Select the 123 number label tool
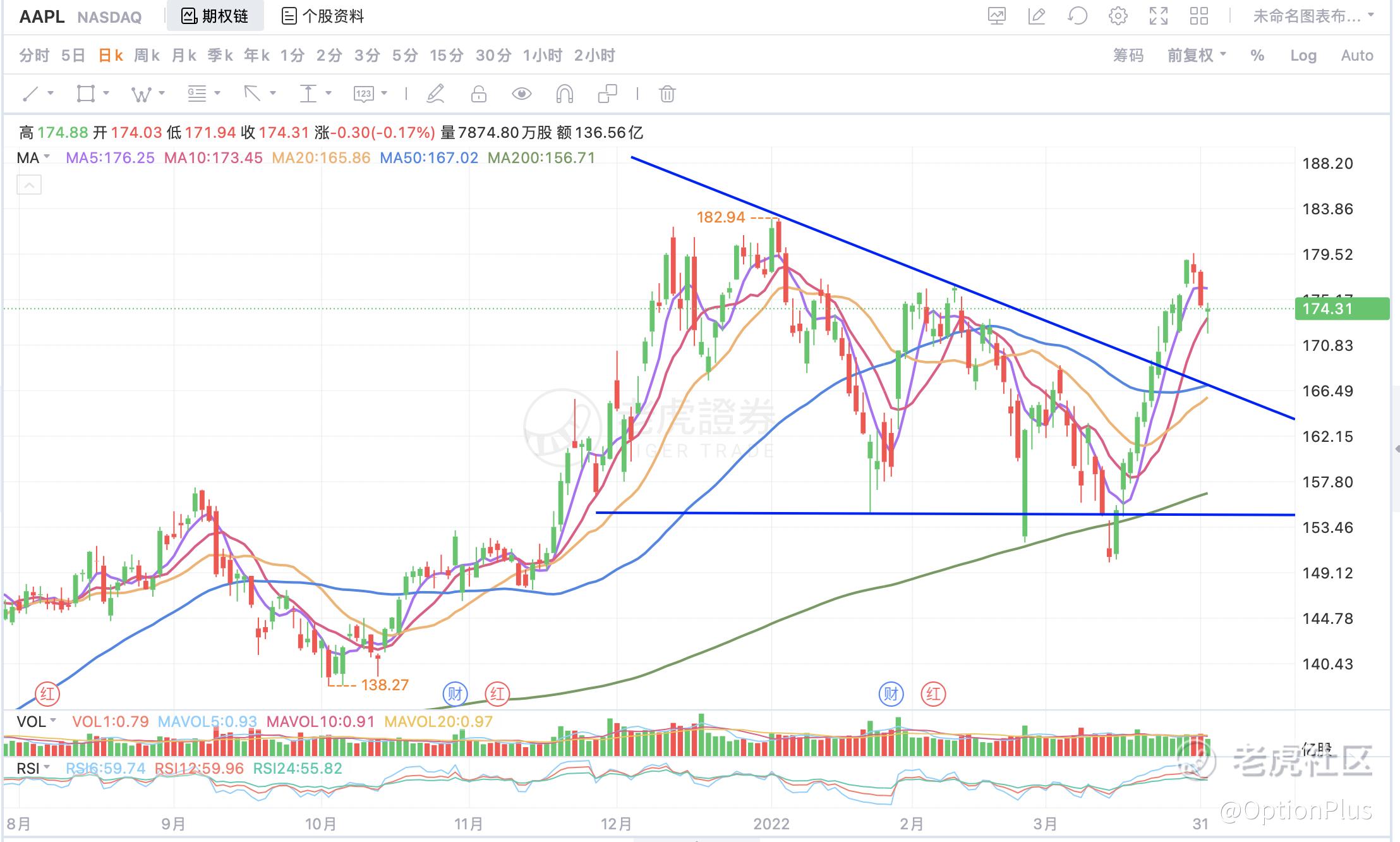This screenshot has height=842, width=1400. tap(363, 94)
